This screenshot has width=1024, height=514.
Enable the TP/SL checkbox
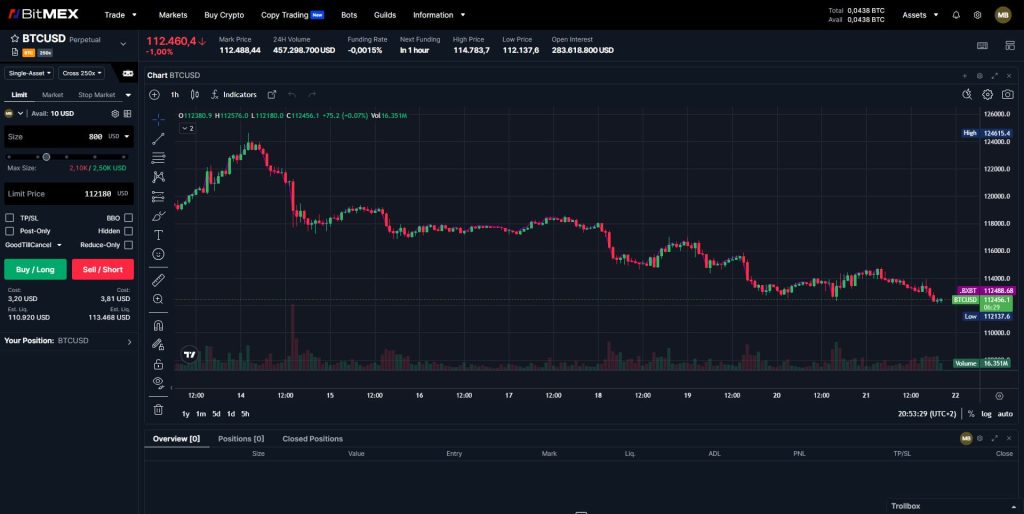pos(10,217)
